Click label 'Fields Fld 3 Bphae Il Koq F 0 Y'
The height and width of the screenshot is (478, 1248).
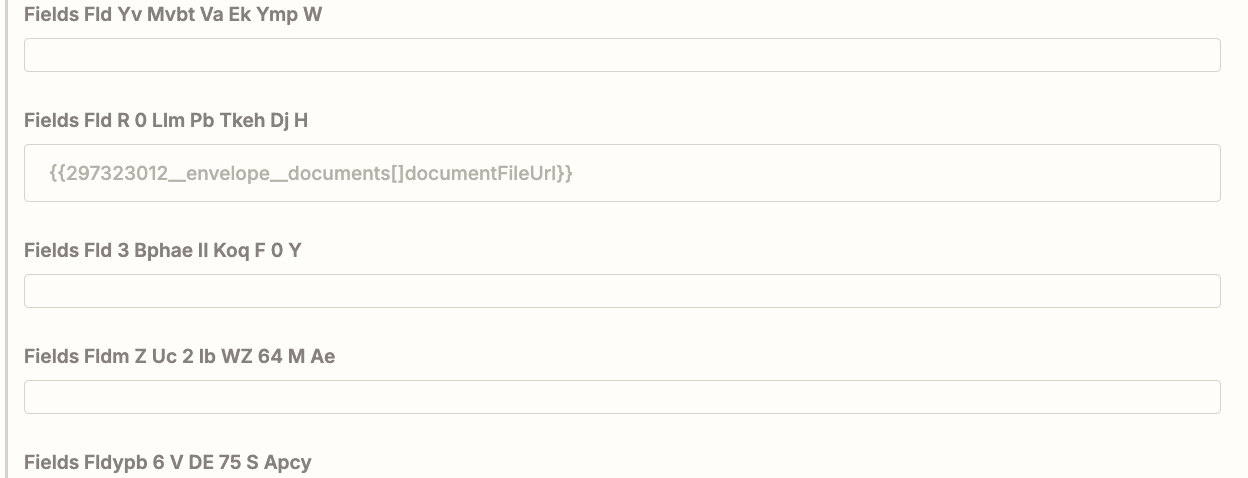(x=162, y=250)
